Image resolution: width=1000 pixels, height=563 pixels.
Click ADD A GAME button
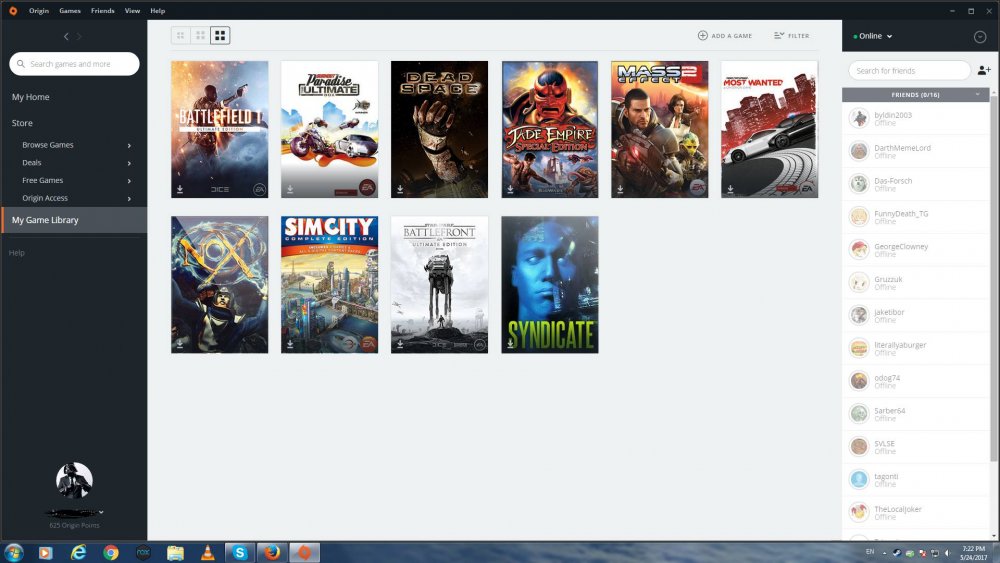pyautogui.click(x=724, y=36)
